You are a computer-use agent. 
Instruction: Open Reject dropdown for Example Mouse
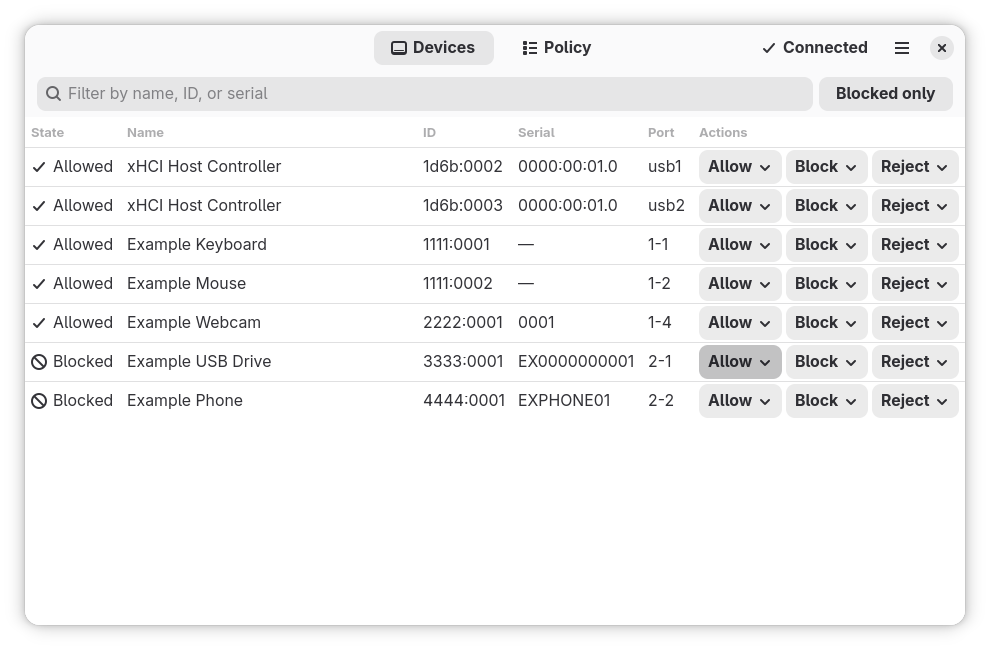tap(915, 284)
